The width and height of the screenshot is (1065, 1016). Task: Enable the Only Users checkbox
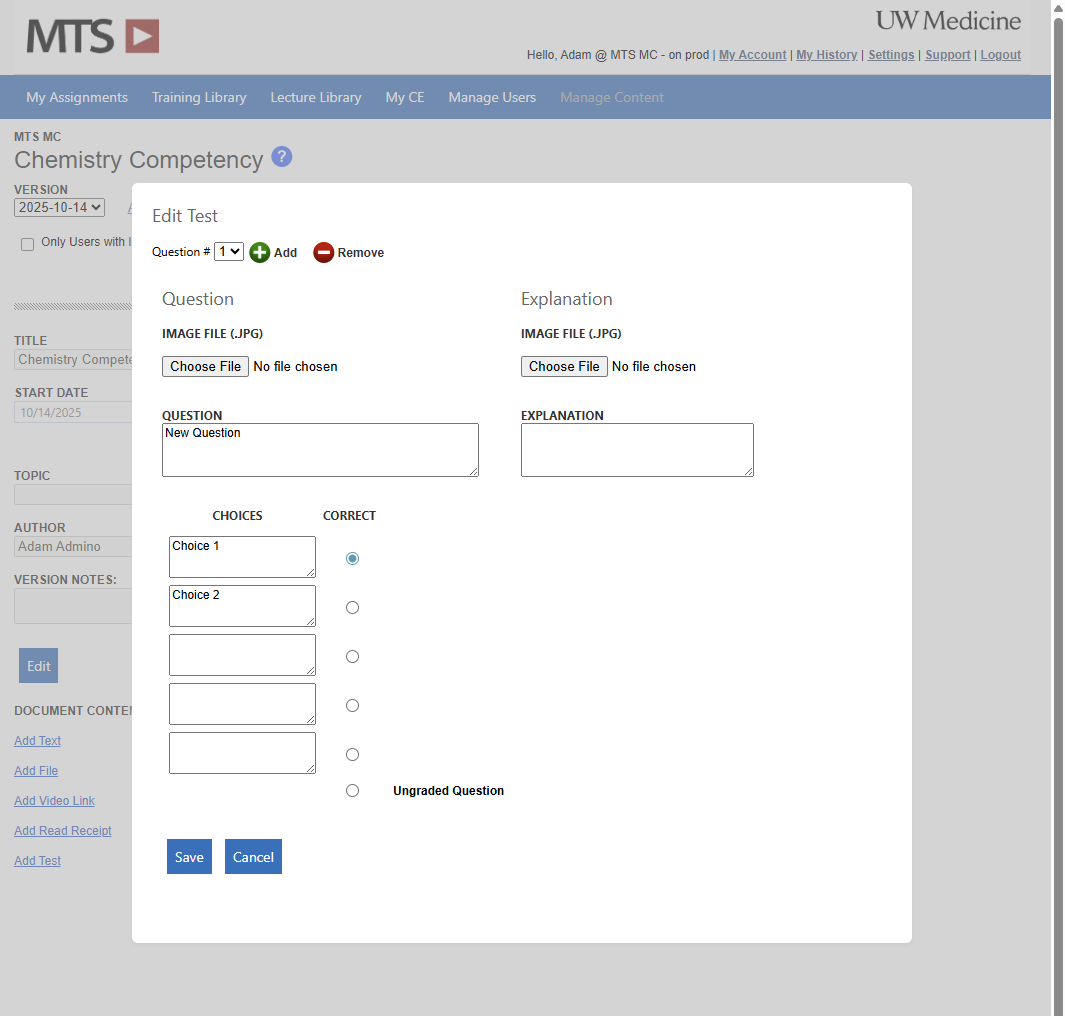click(27, 244)
